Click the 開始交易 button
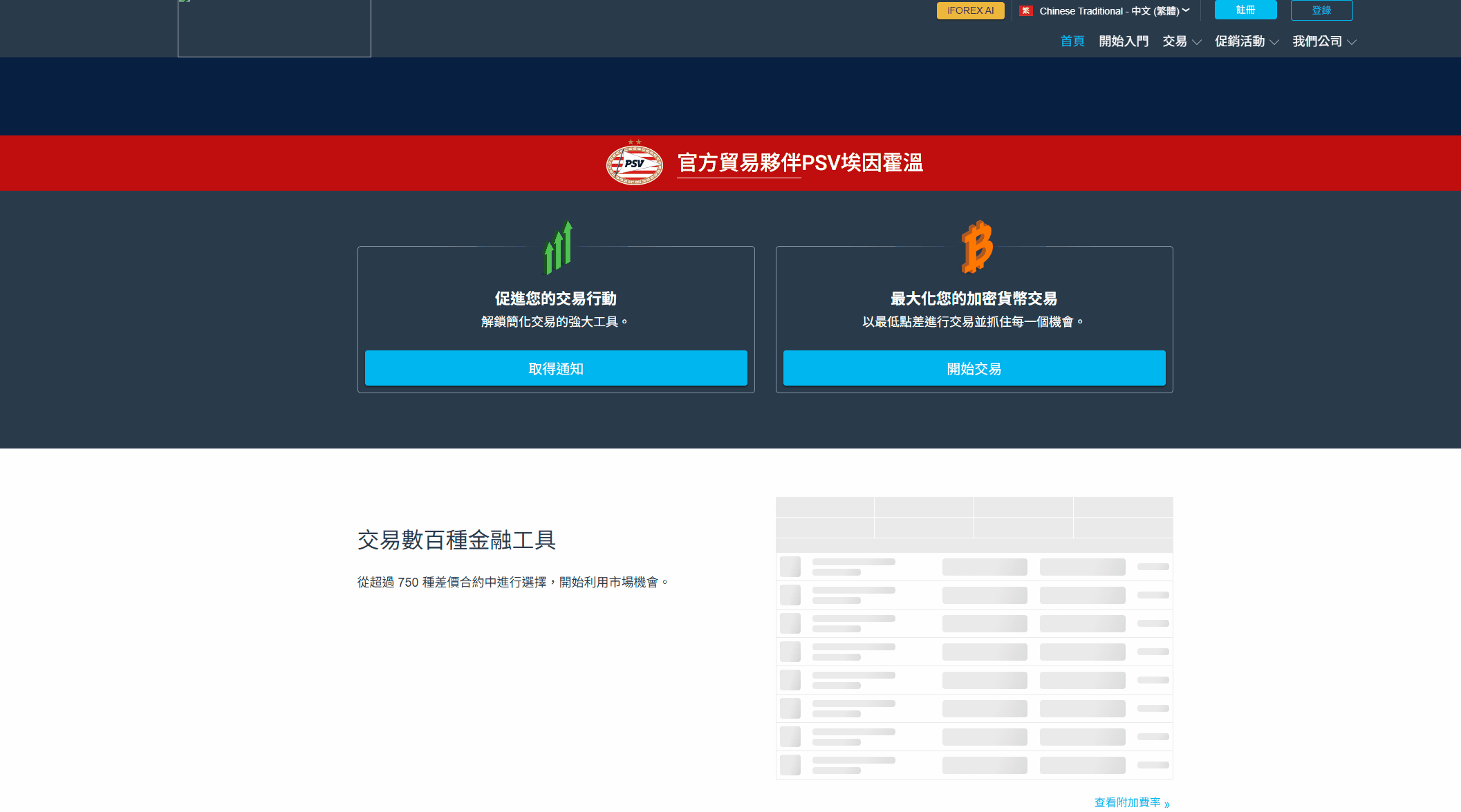1461x812 pixels. click(x=974, y=368)
